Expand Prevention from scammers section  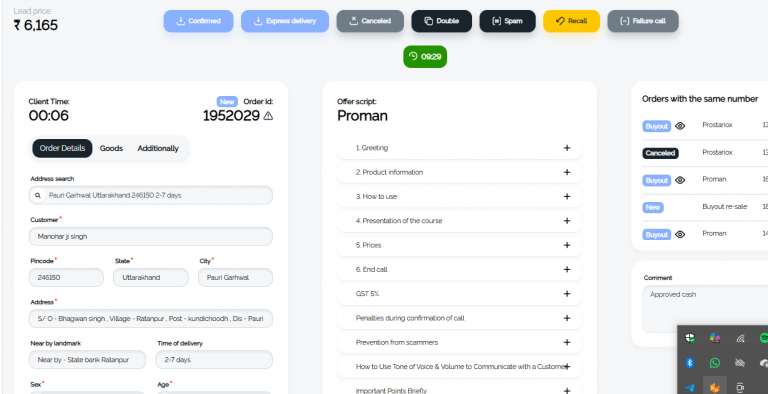click(459, 343)
